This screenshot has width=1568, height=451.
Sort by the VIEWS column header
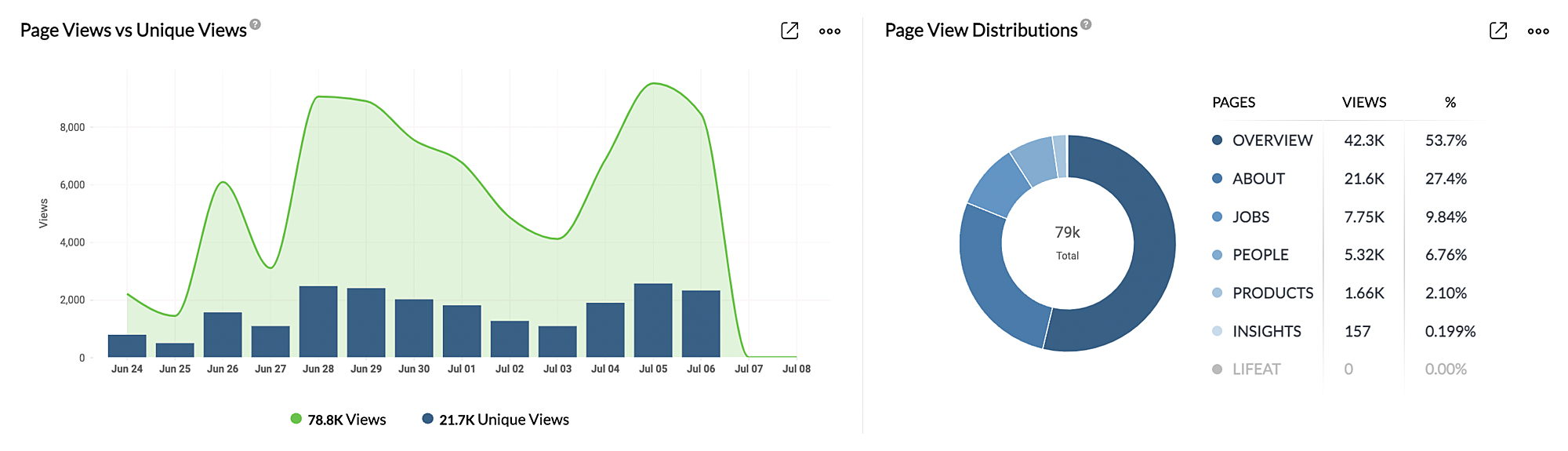(x=1364, y=103)
